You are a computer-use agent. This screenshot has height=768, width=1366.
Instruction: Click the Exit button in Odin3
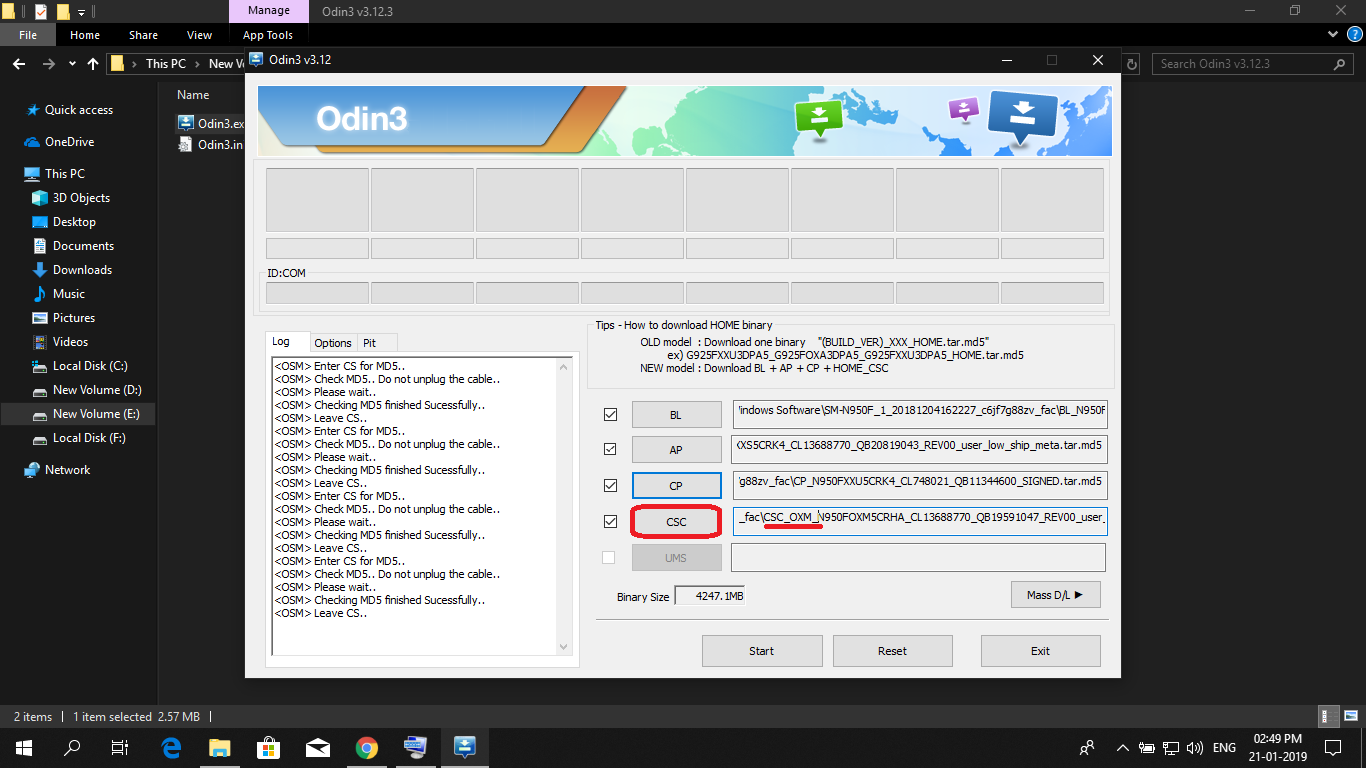1040,651
